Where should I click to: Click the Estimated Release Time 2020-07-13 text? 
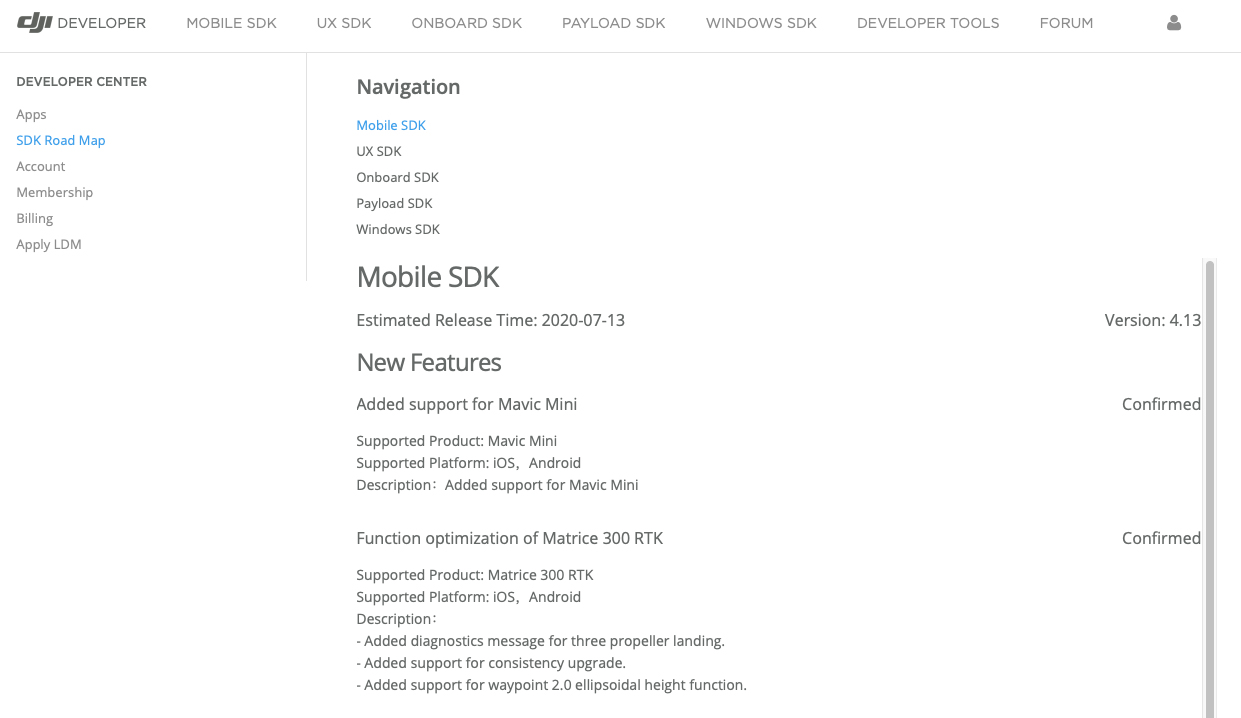click(491, 320)
